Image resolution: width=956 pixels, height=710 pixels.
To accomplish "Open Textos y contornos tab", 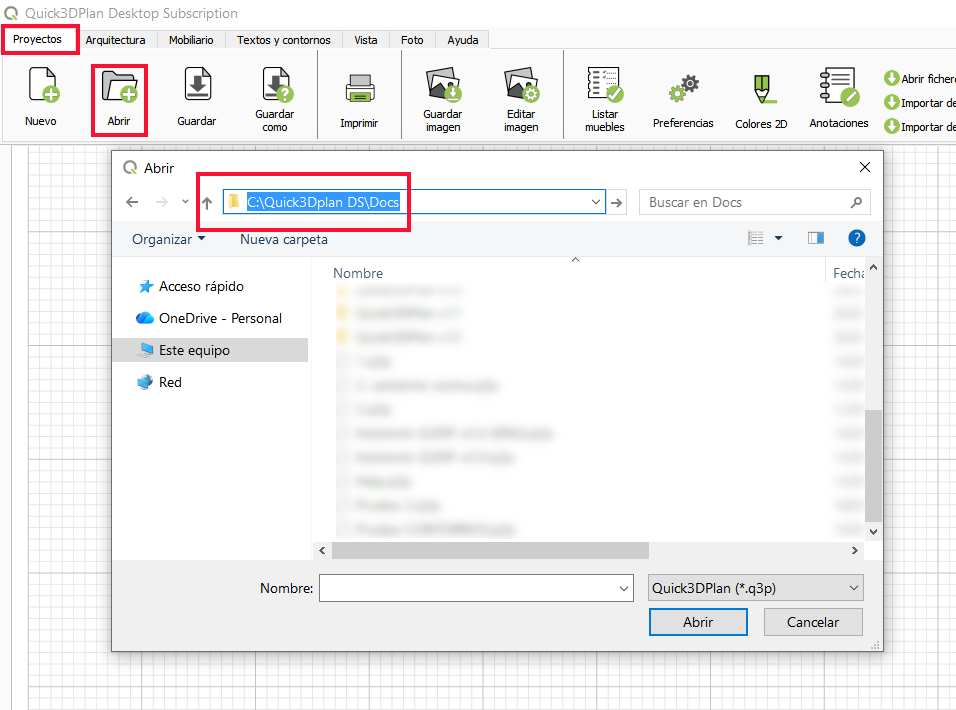I will coord(284,40).
